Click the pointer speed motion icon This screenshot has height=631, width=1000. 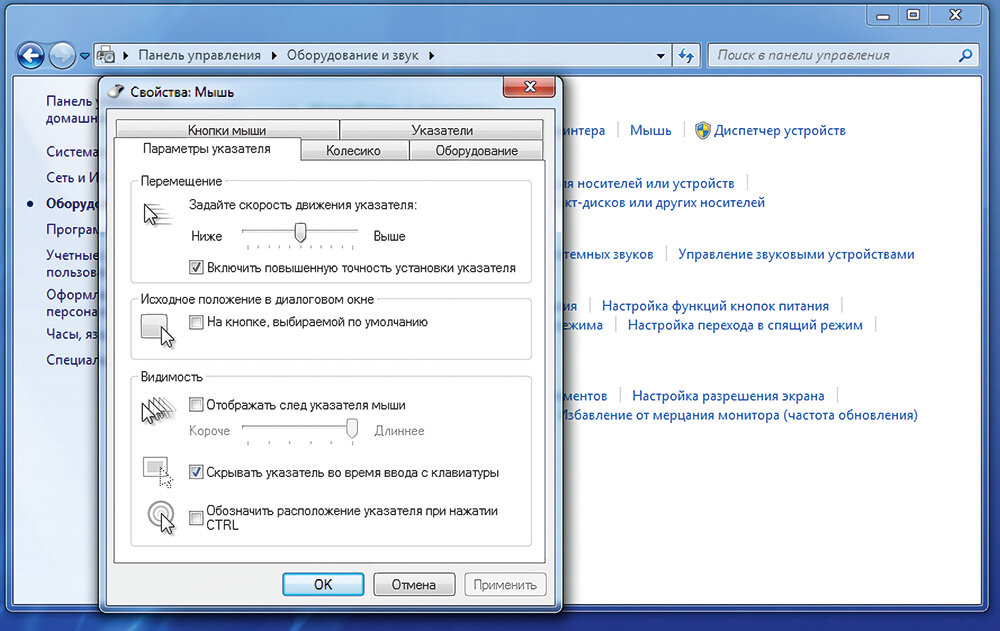(157, 215)
